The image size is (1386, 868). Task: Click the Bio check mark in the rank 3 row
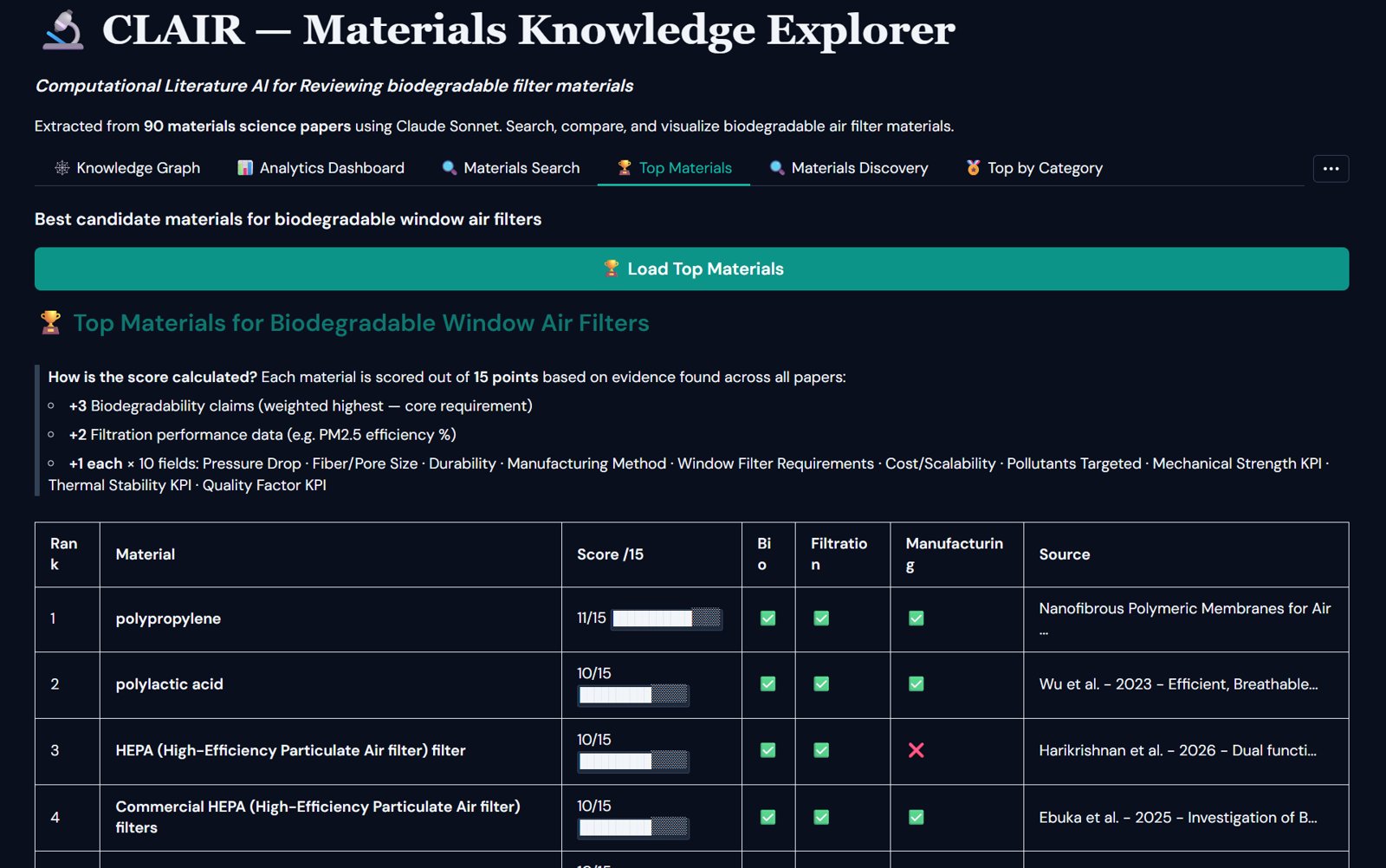[x=767, y=750]
